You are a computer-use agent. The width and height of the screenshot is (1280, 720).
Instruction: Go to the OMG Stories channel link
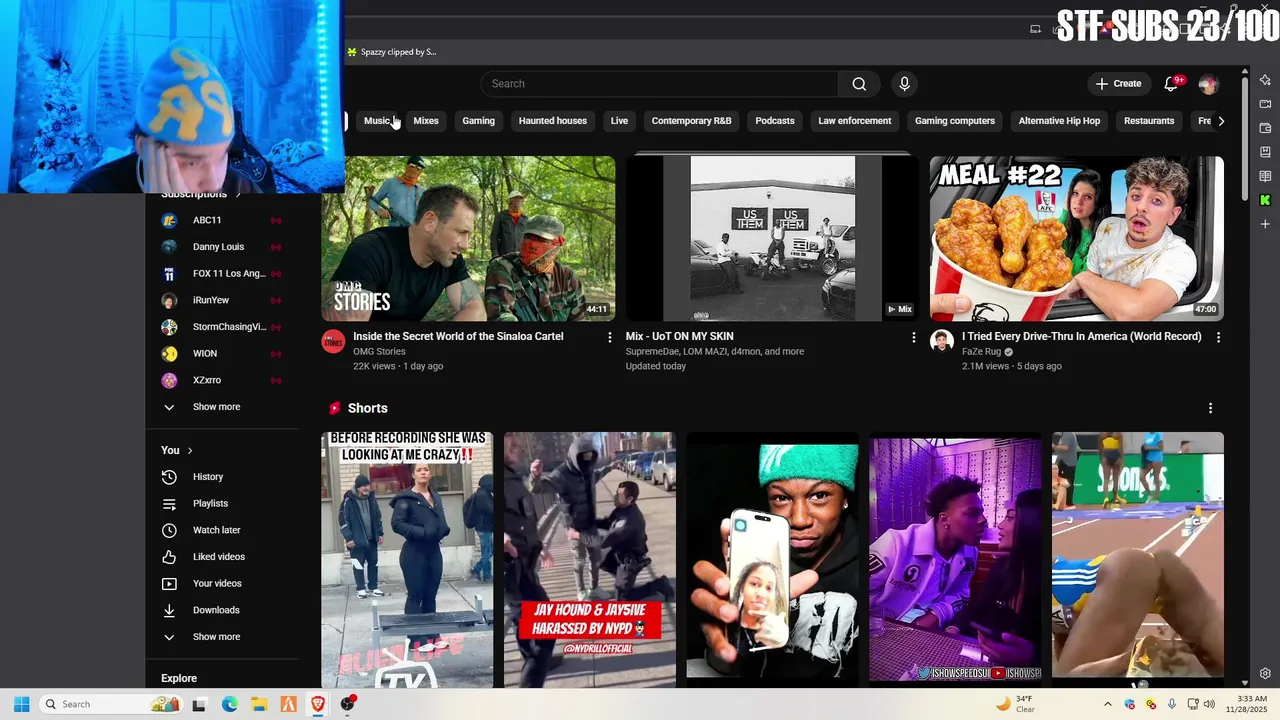pyautogui.click(x=379, y=352)
